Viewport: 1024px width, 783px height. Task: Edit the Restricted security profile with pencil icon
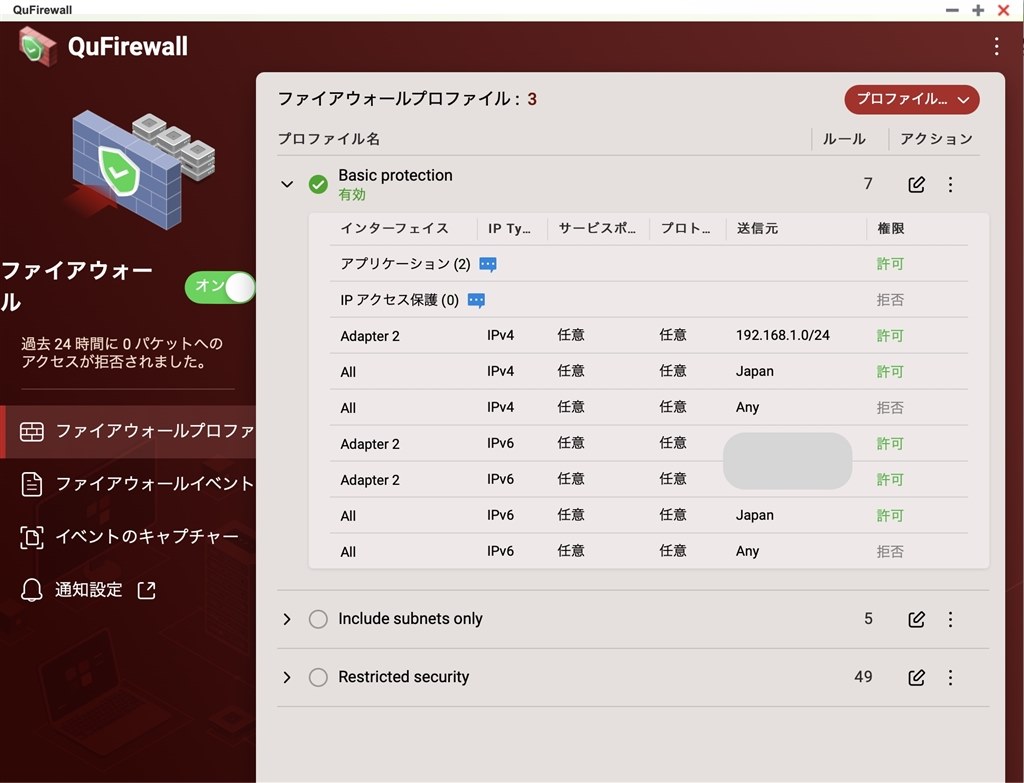click(x=916, y=677)
